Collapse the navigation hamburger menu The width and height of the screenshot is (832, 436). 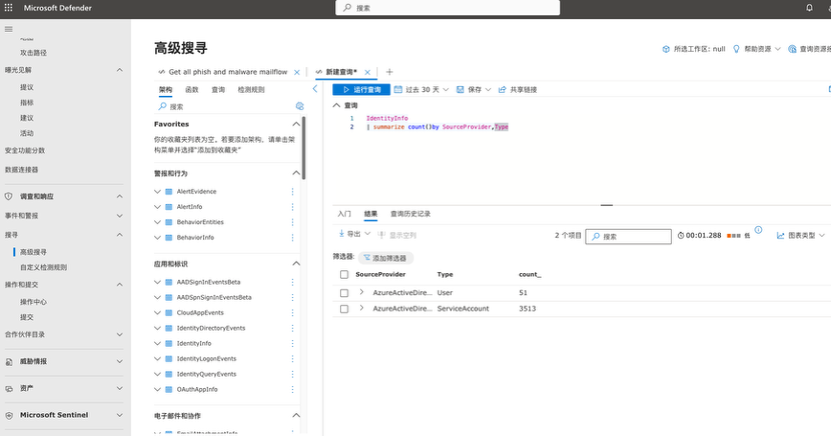pyautogui.click(x=8, y=29)
